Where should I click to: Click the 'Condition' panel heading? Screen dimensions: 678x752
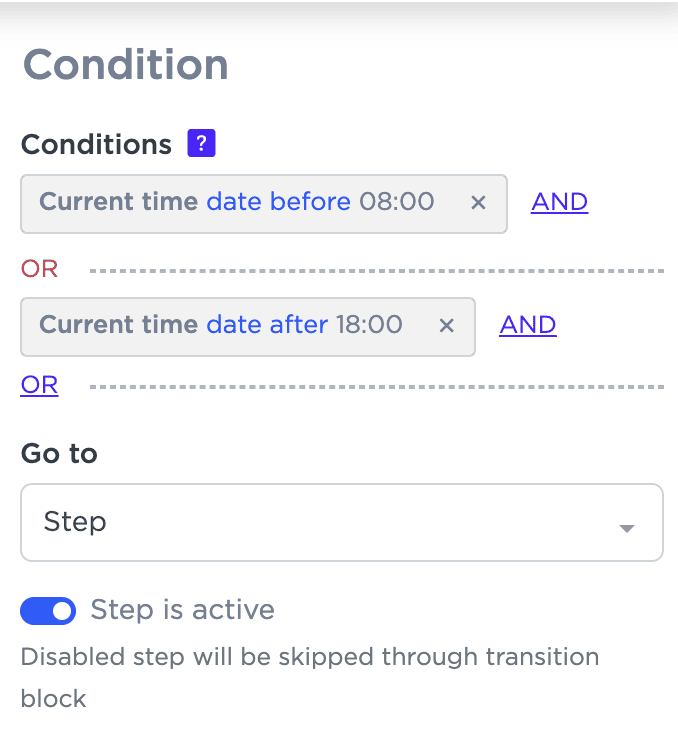(126, 66)
